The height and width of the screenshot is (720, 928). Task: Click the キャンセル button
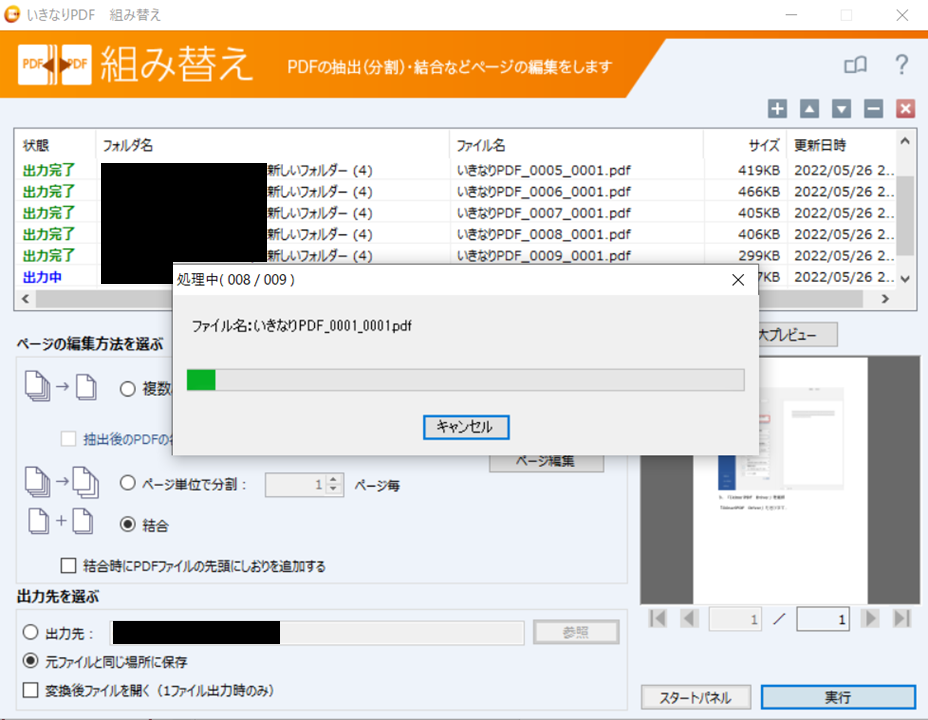point(466,427)
